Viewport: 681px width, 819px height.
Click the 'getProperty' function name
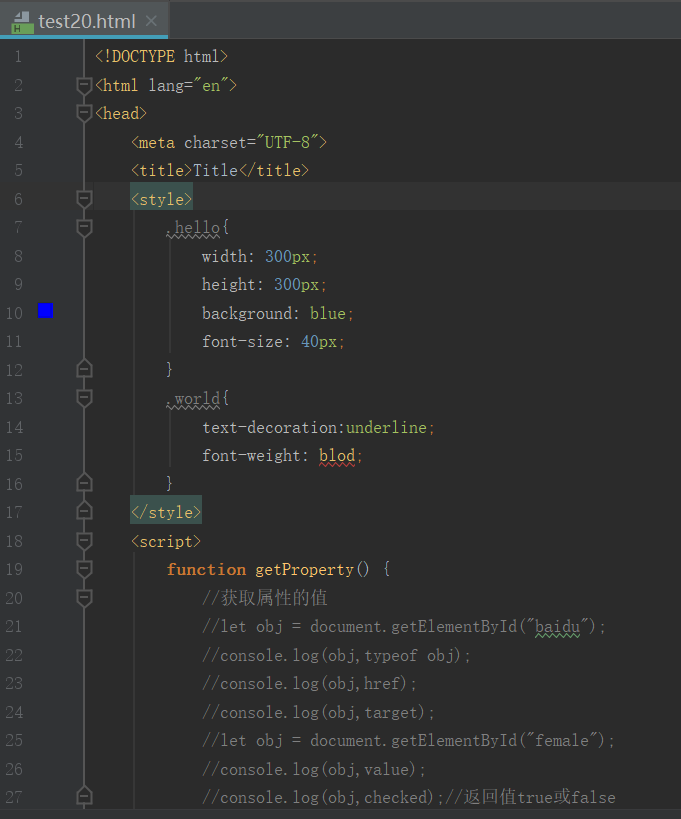pos(304,570)
